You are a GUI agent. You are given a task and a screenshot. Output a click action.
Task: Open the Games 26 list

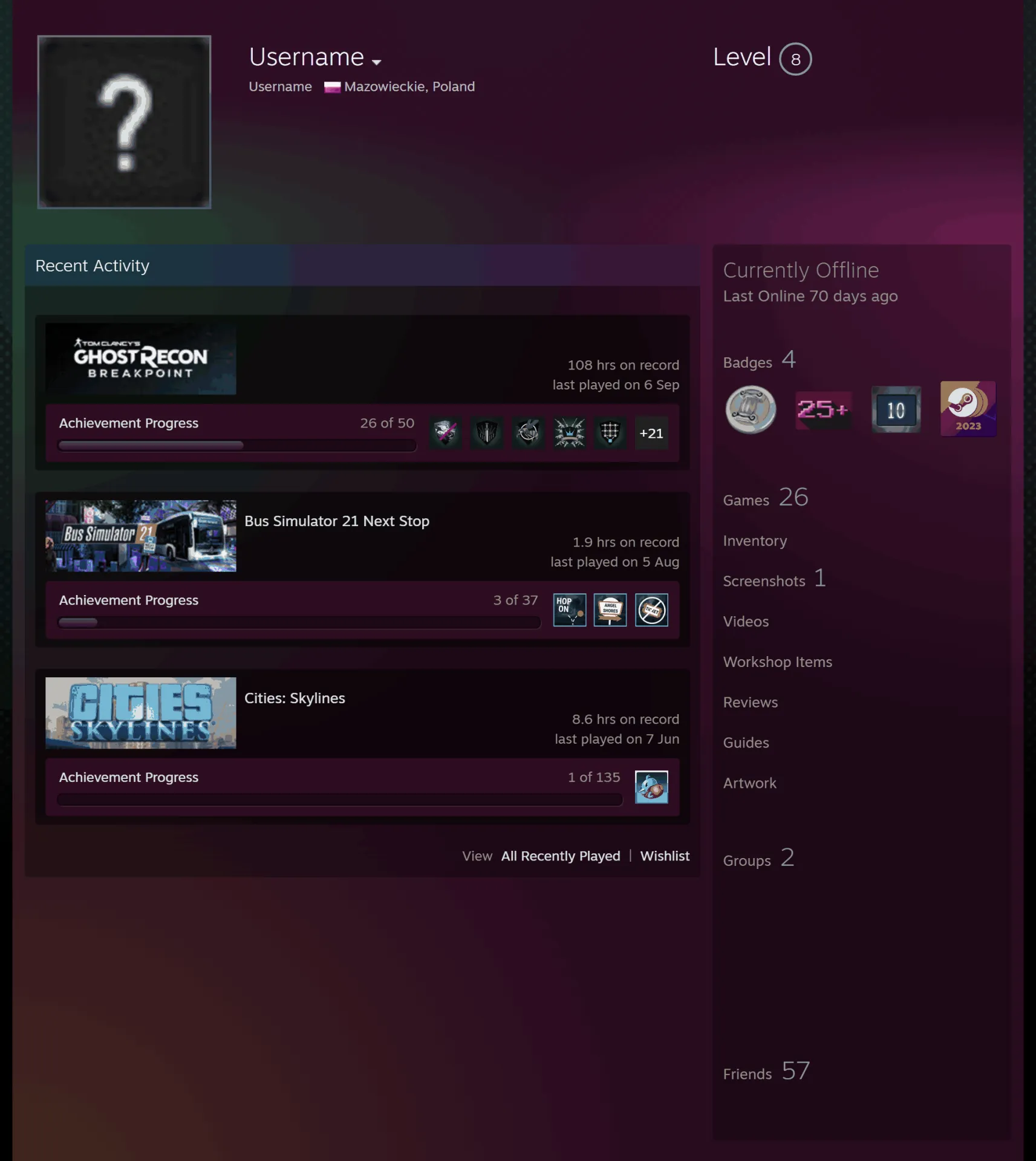(766, 498)
